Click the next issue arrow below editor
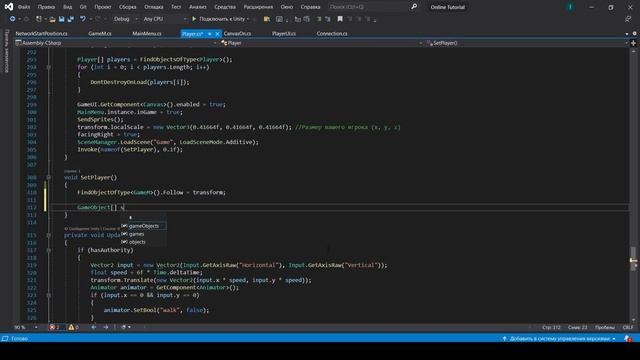The width and height of the screenshot is (640, 360). (106, 327)
